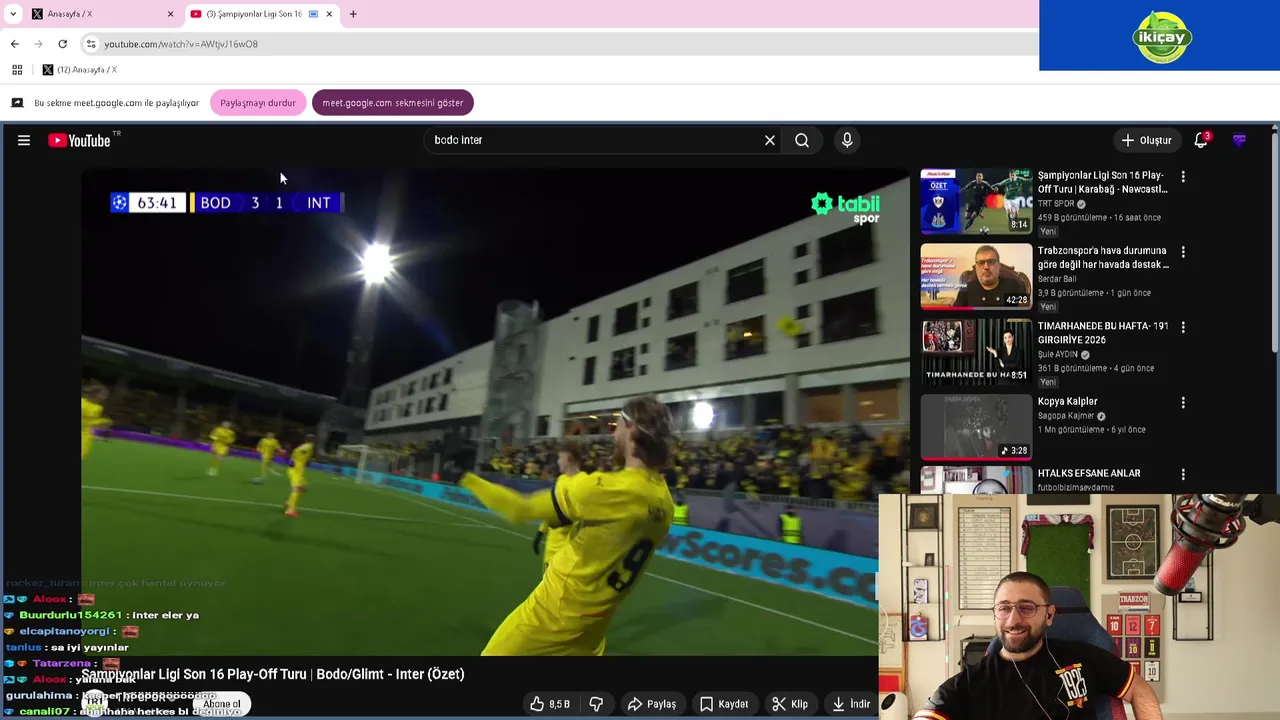1280x720 pixels.
Task: Save the video with Kaydet
Action: [724, 704]
